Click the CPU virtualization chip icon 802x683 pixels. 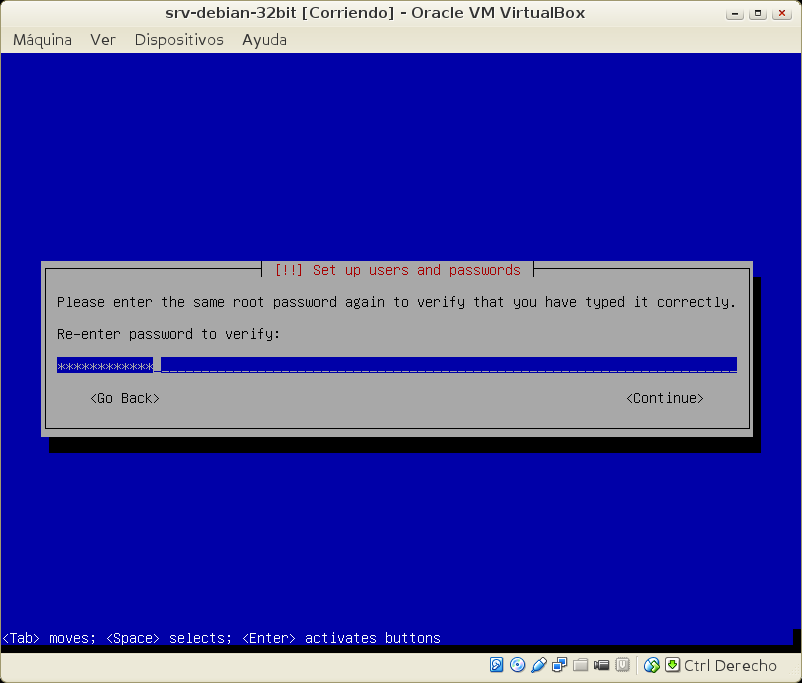pos(622,665)
